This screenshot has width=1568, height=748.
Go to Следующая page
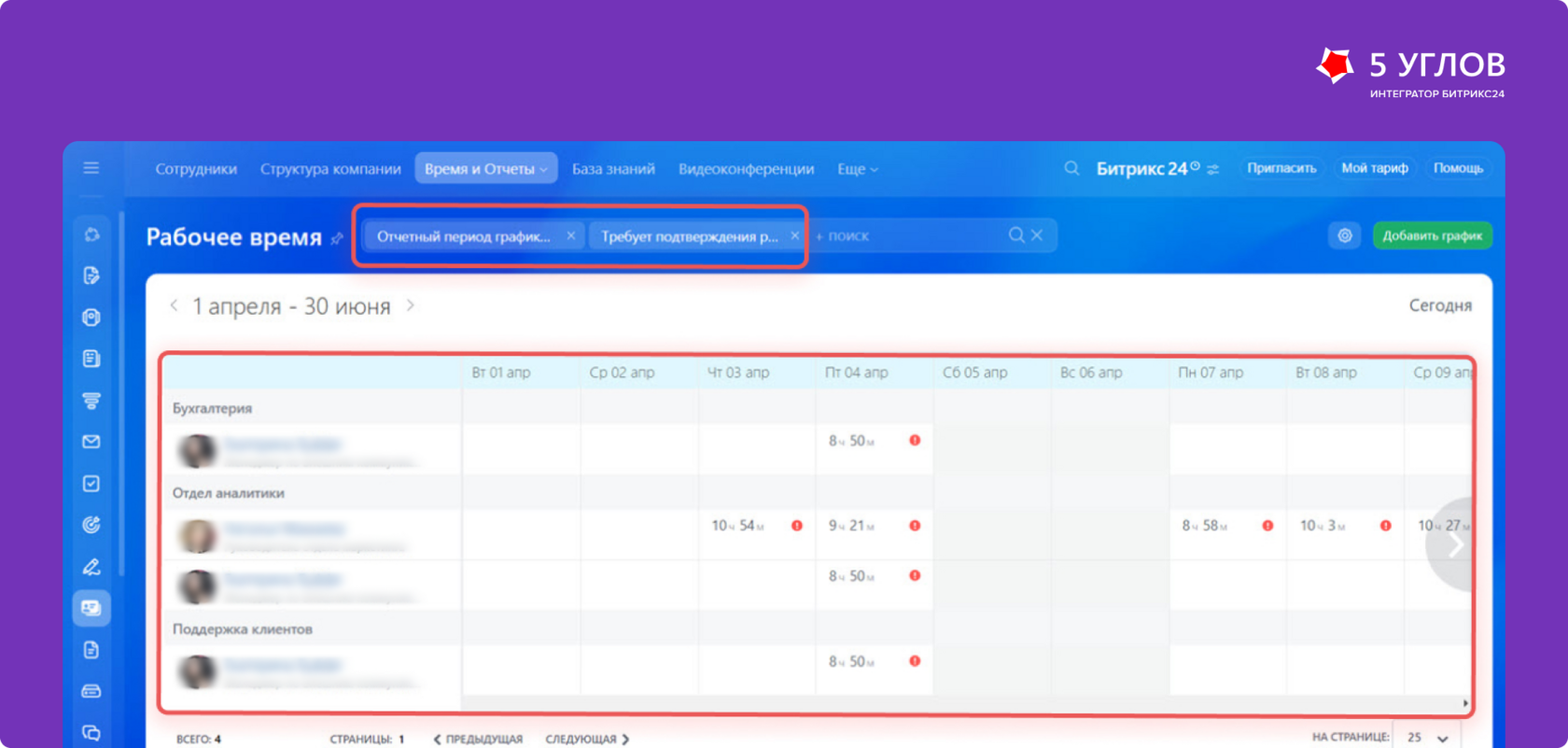(587, 739)
